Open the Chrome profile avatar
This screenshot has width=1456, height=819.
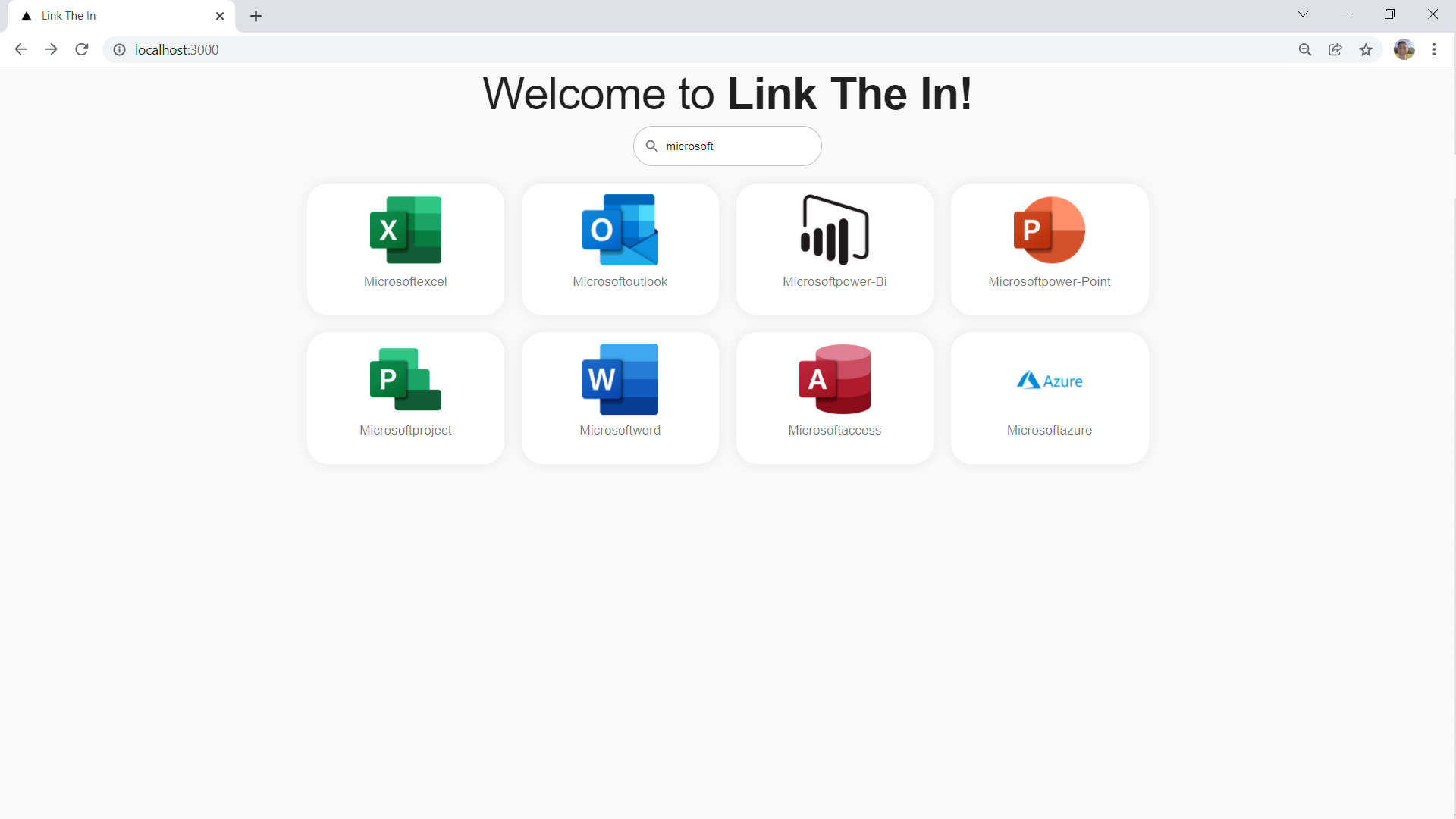[x=1404, y=49]
